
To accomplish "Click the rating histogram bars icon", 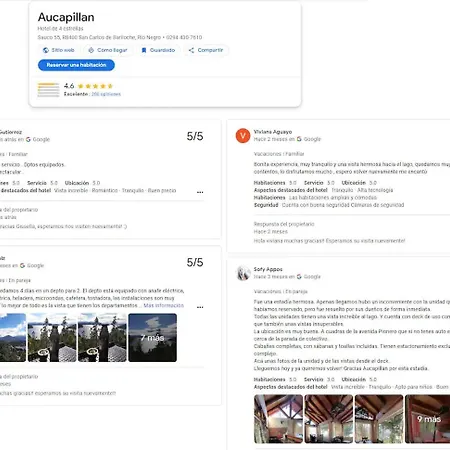I will (x=48, y=90).
